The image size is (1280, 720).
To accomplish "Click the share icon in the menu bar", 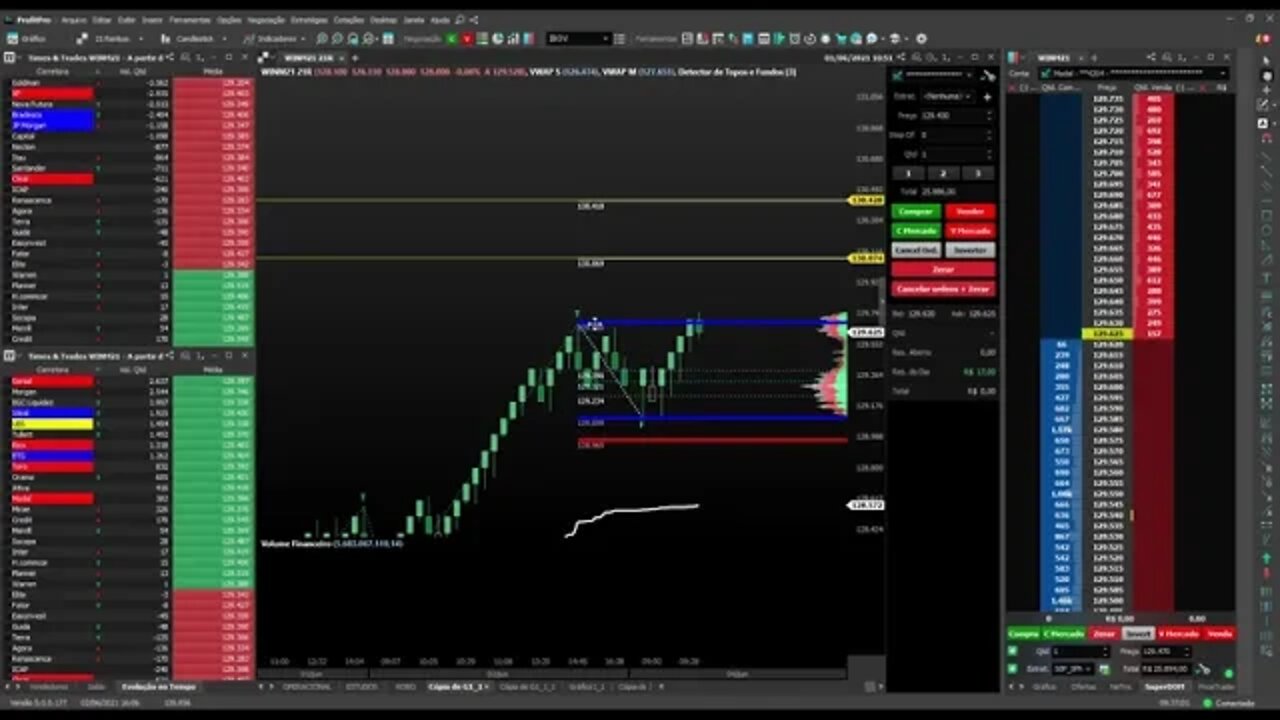I will point(474,20).
